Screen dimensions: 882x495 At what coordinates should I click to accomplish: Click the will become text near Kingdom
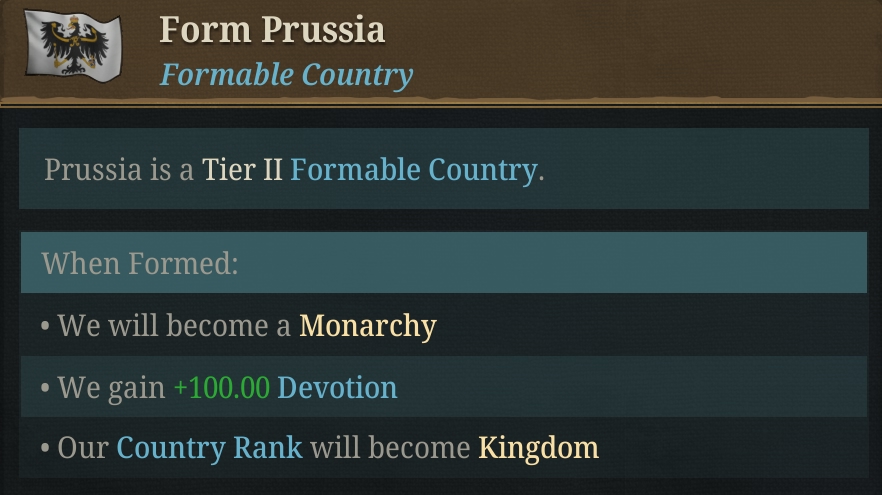click(390, 448)
